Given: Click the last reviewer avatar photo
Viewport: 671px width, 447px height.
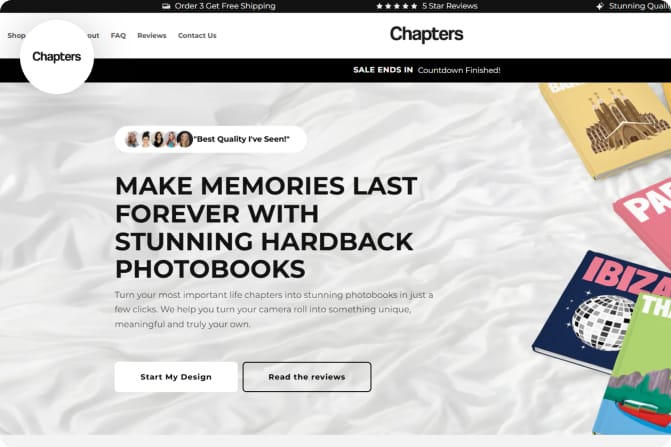Looking at the screenshot, I should (185, 139).
